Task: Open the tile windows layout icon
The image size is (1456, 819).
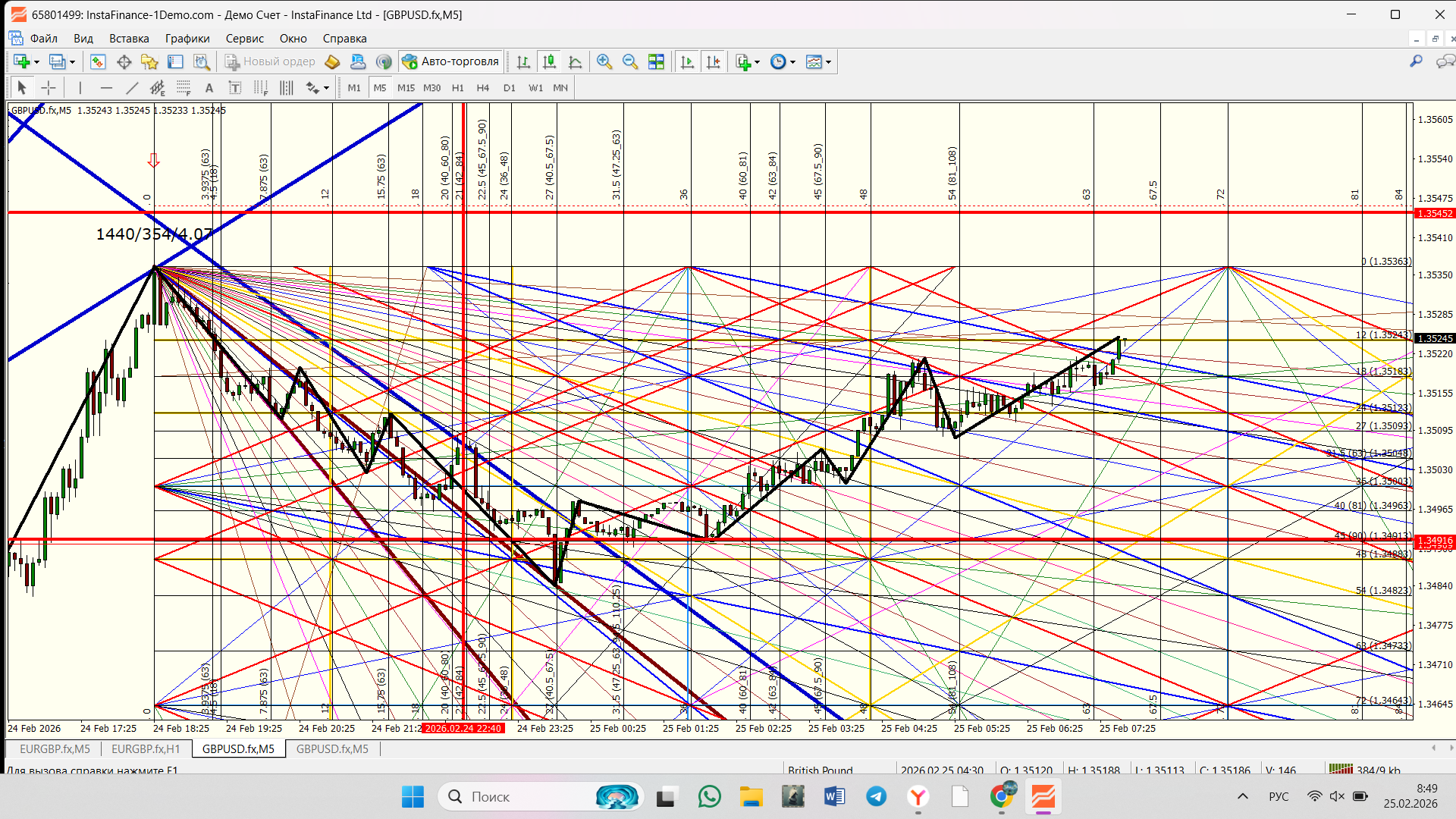Action: [x=656, y=62]
